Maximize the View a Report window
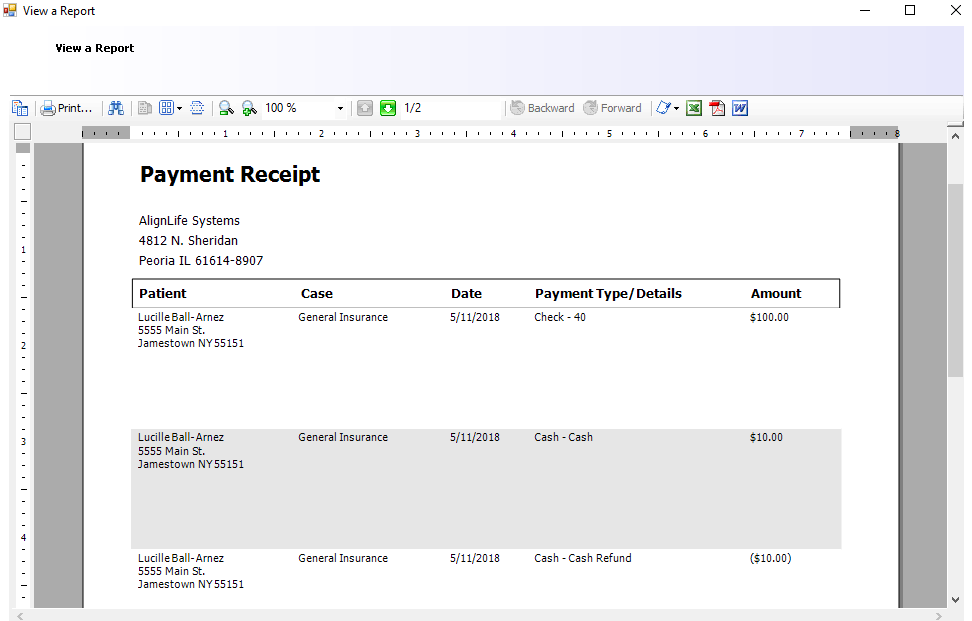The width and height of the screenshot is (972, 621). 910,11
